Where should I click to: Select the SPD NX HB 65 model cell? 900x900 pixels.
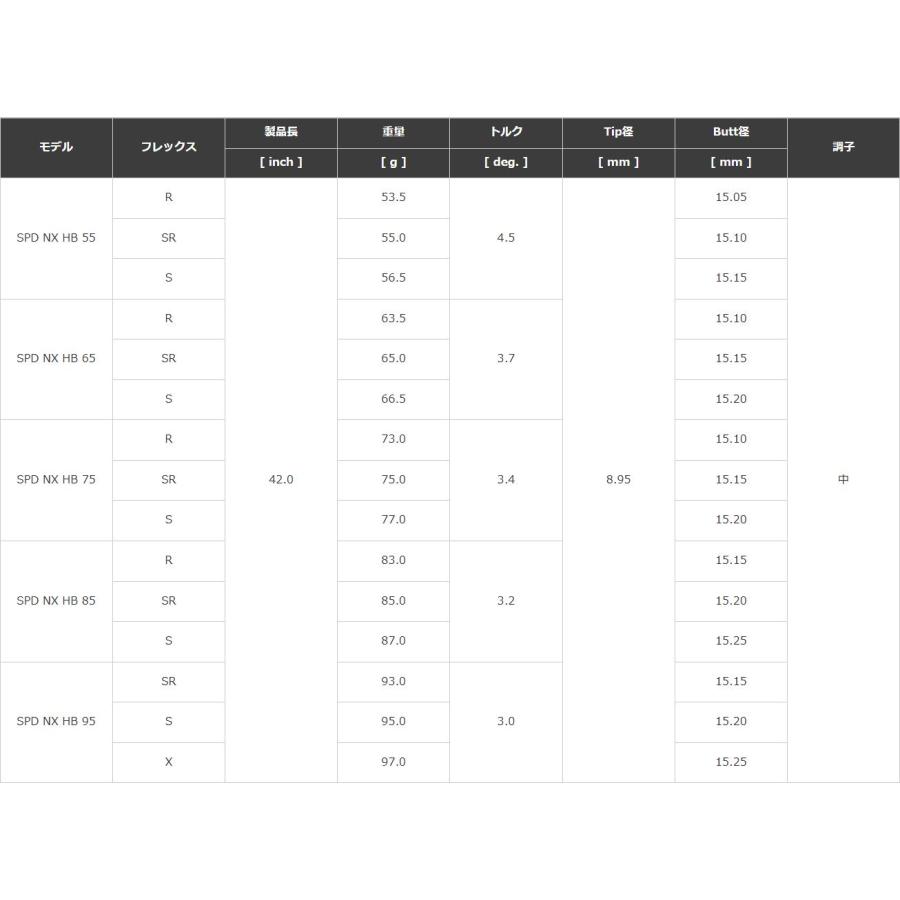pyautogui.click(x=56, y=359)
